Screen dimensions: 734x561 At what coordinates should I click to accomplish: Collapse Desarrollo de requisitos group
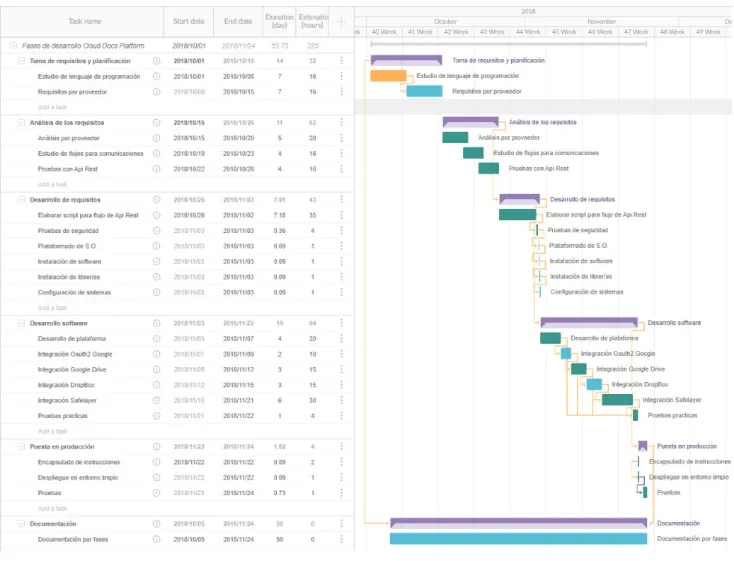click(x=21, y=200)
